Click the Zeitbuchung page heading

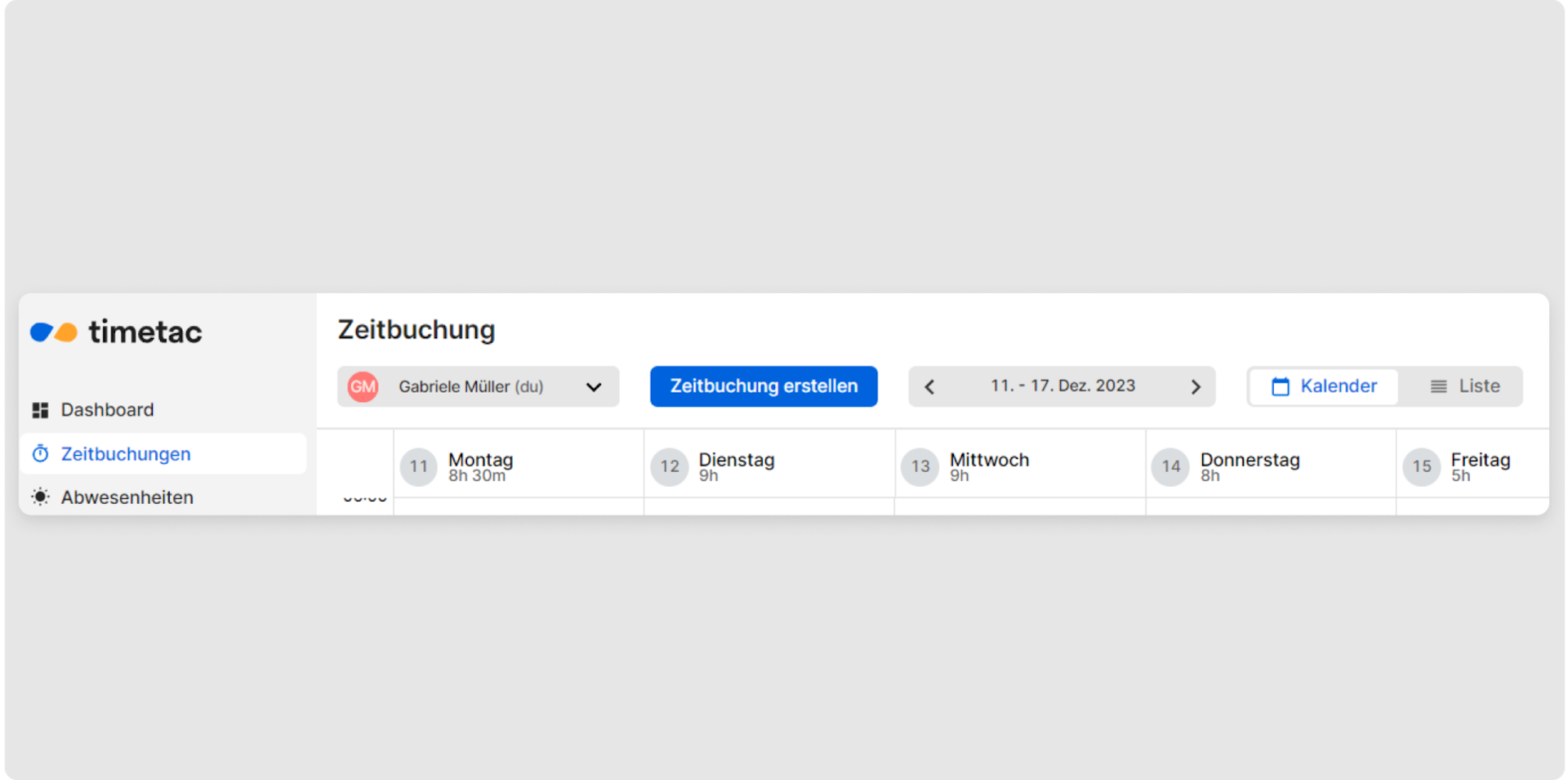(x=416, y=329)
